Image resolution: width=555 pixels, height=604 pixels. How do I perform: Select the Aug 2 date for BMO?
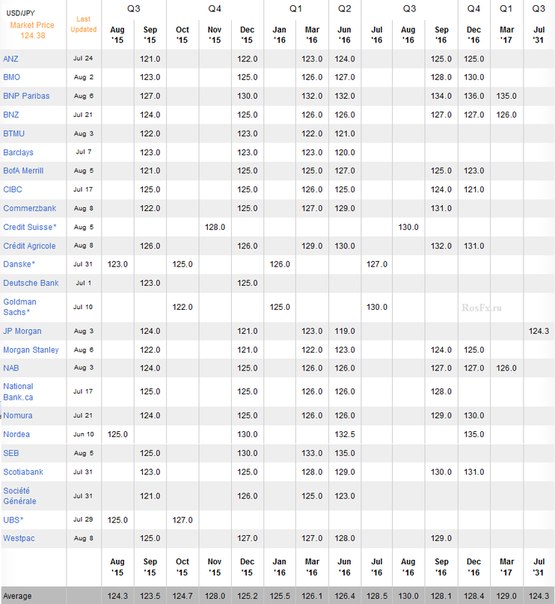(84, 77)
